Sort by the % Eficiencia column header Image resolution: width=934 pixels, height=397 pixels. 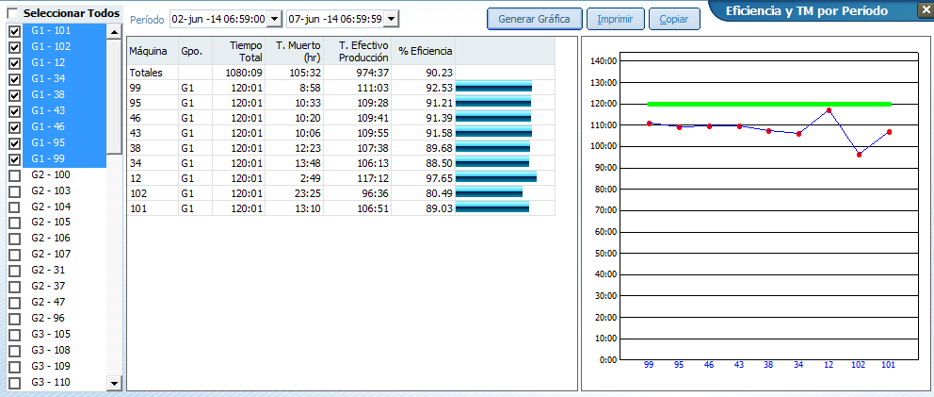click(x=424, y=51)
